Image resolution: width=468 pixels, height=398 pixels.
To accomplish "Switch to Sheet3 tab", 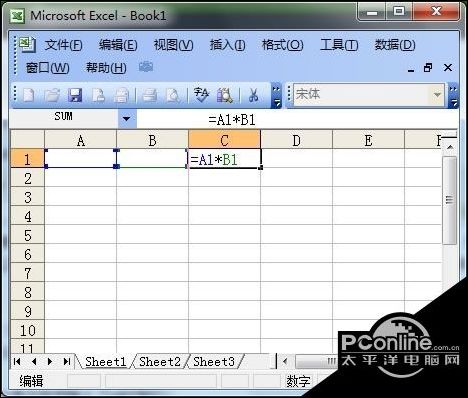I will pyautogui.click(x=214, y=362).
